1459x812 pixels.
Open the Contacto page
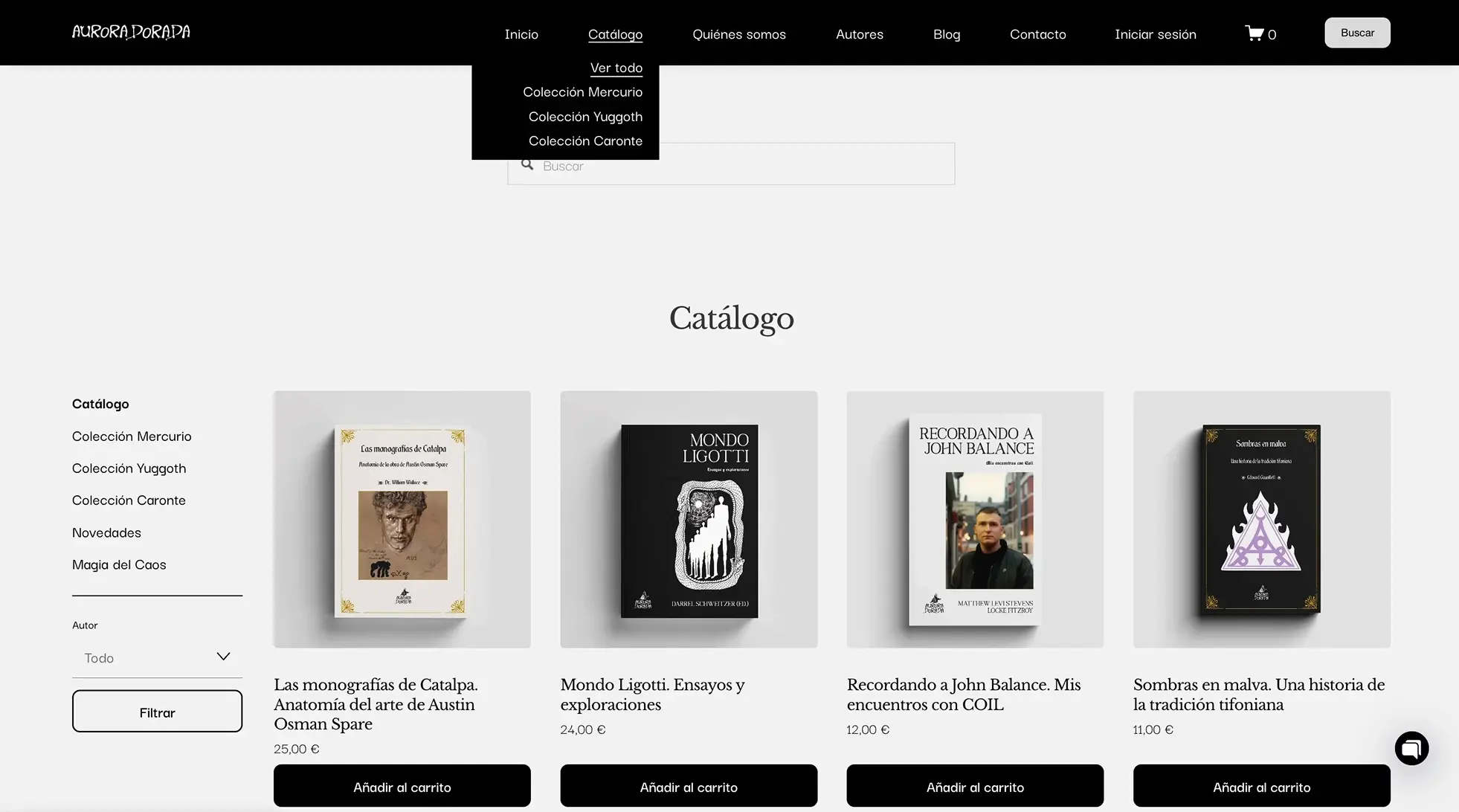[1037, 34]
